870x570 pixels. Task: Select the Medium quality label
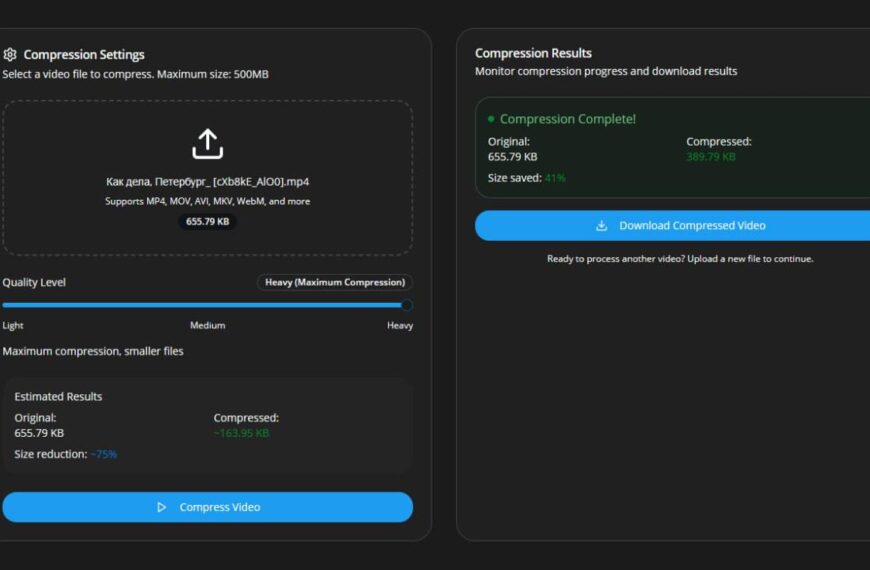[207, 325]
